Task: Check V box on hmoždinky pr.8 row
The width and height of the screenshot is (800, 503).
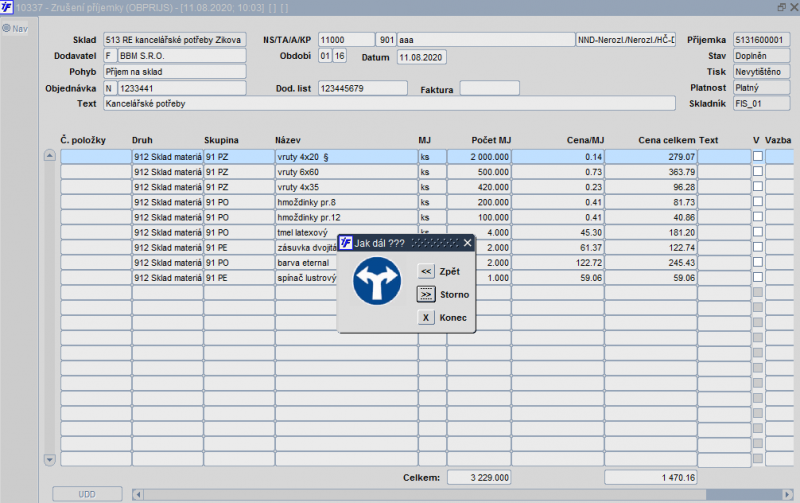Action: [758, 202]
